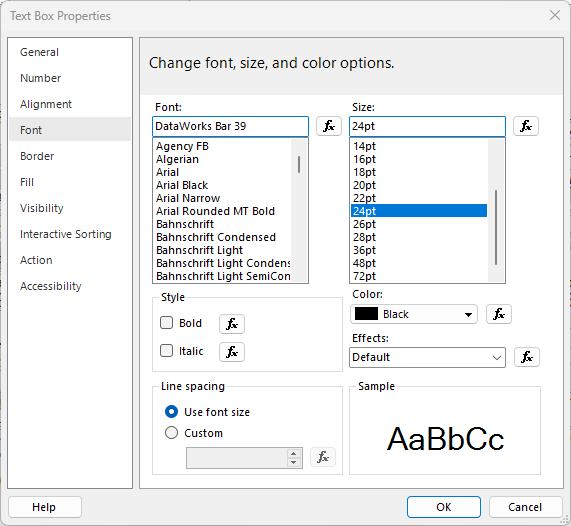Choose 20pt in size list
Viewport: 571px width, 526px height.
(419, 185)
